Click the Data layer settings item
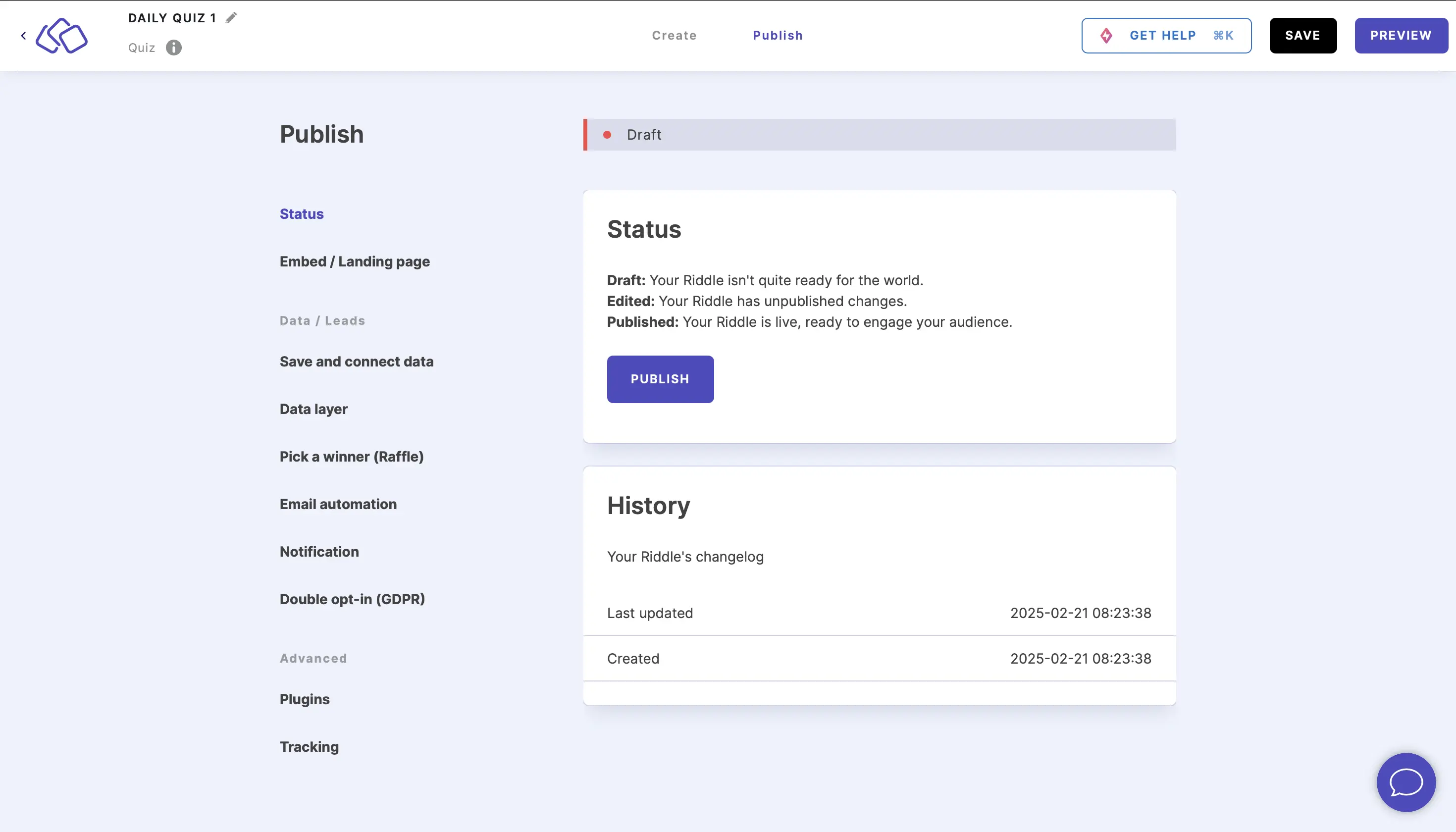Image resolution: width=1456 pixels, height=832 pixels. (x=313, y=408)
